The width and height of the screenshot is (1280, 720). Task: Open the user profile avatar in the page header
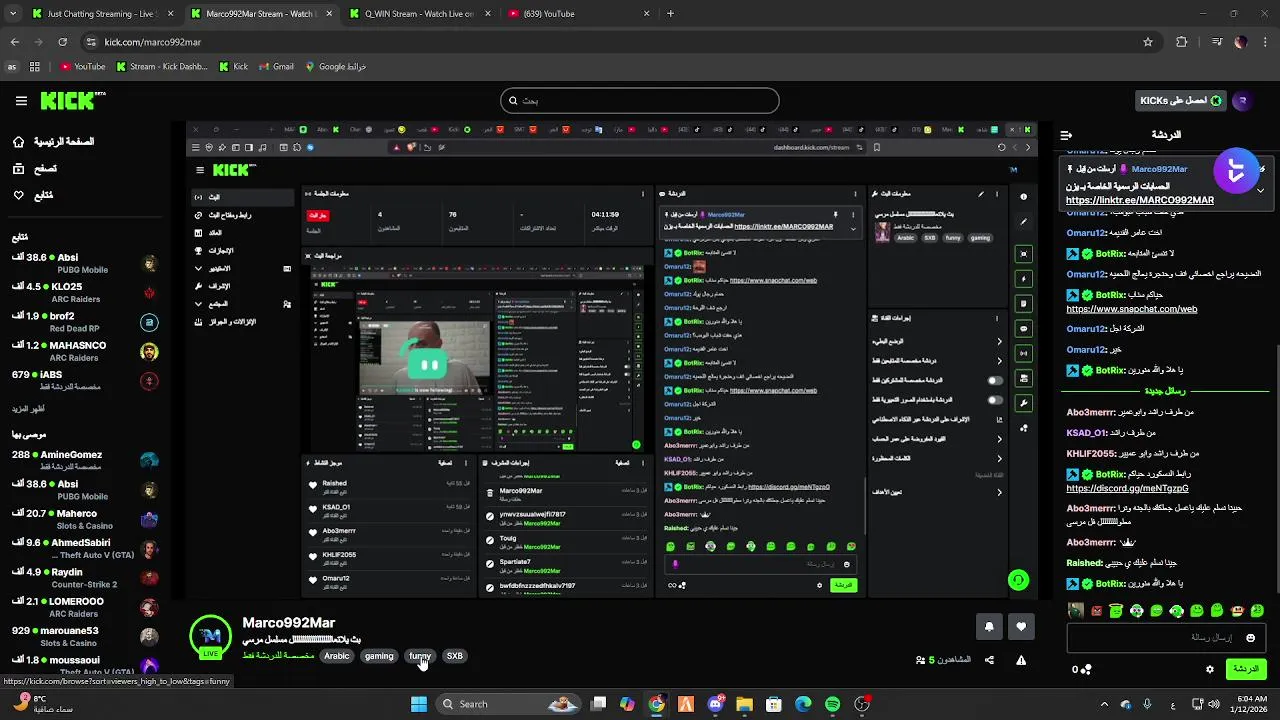click(x=1243, y=100)
